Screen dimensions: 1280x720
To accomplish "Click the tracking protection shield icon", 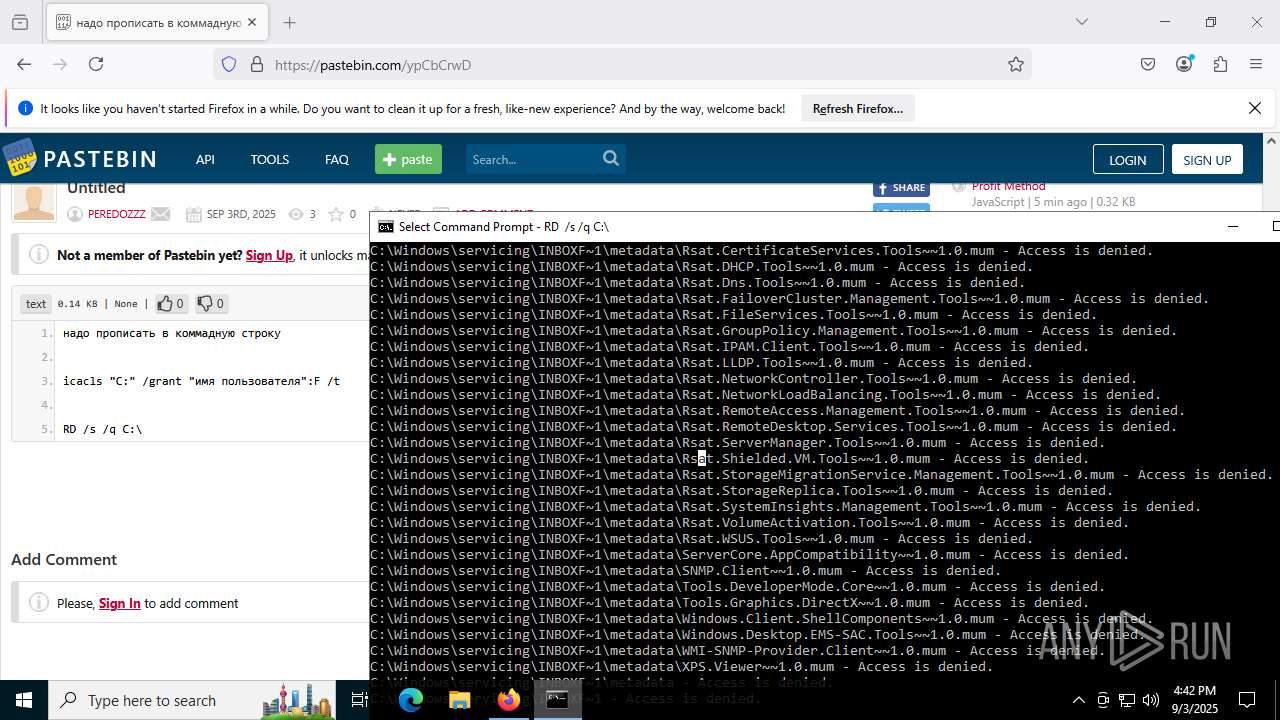I will click(229, 64).
